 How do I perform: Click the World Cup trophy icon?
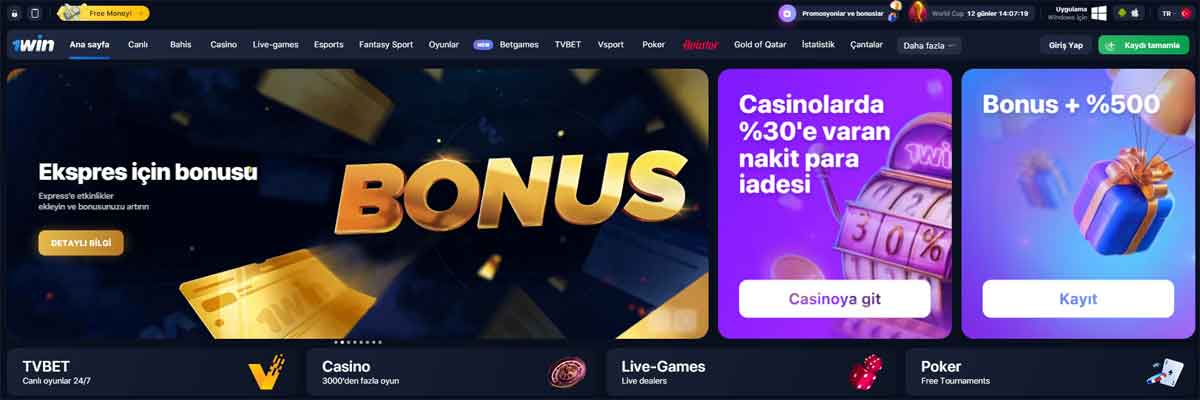tap(917, 12)
